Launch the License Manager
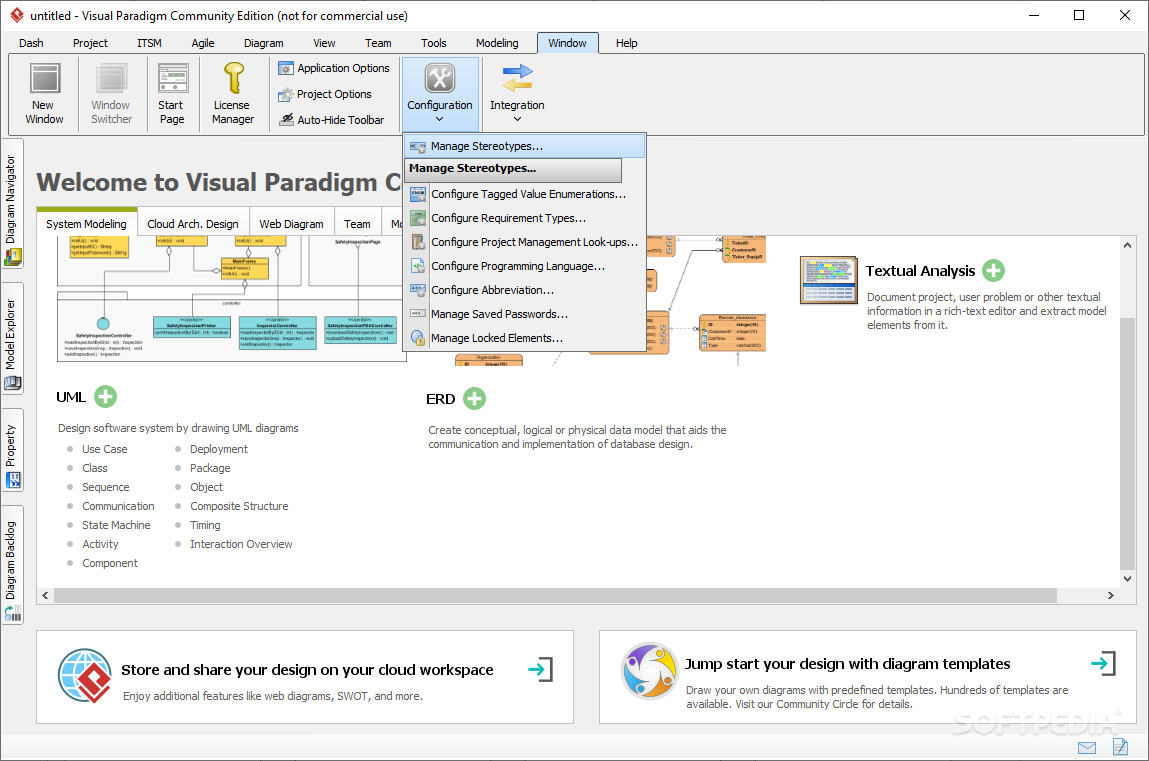The image size is (1149, 761). 233,94
